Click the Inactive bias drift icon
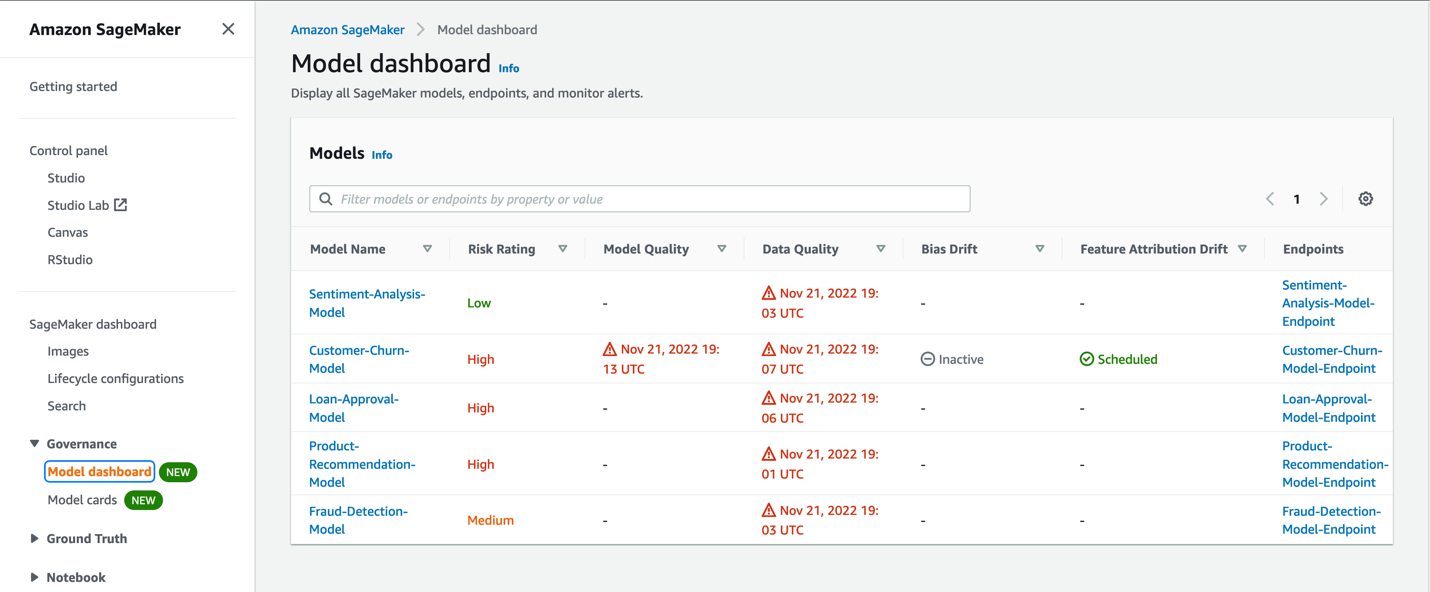Viewport: 1430px width, 592px height. pos(928,359)
